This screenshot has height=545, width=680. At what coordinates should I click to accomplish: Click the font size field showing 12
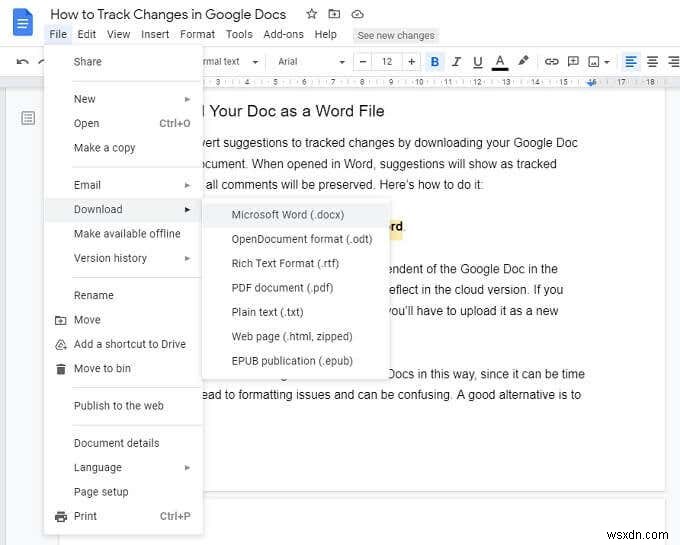pos(387,62)
